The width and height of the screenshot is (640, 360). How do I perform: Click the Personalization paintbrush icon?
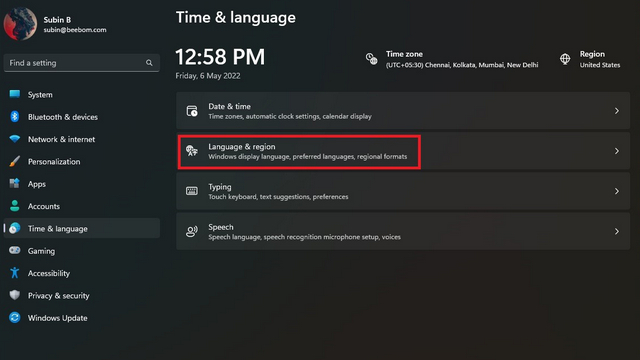click(x=15, y=161)
